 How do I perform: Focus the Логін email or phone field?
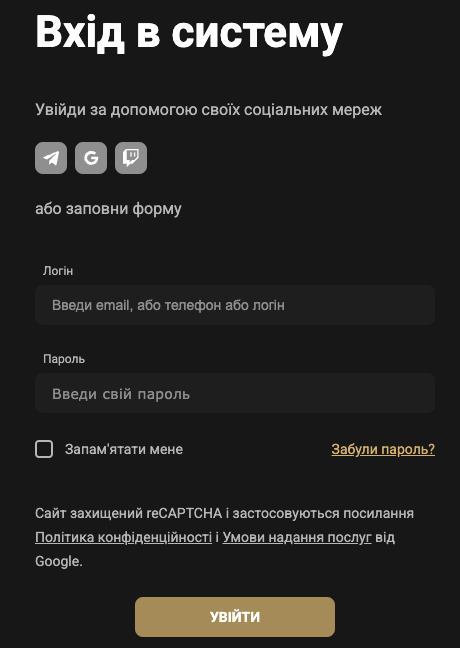(x=235, y=305)
